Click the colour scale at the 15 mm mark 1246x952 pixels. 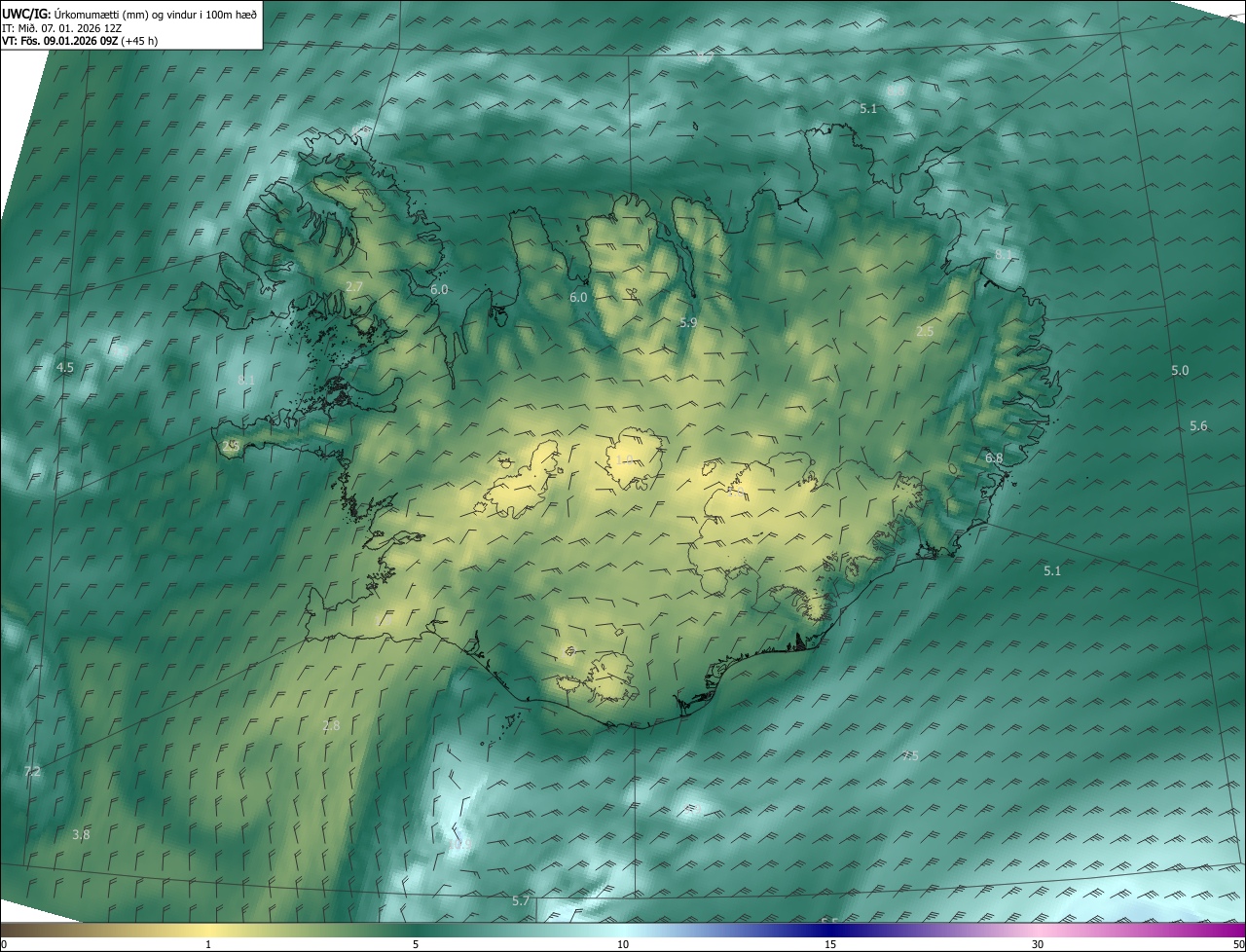[830, 931]
